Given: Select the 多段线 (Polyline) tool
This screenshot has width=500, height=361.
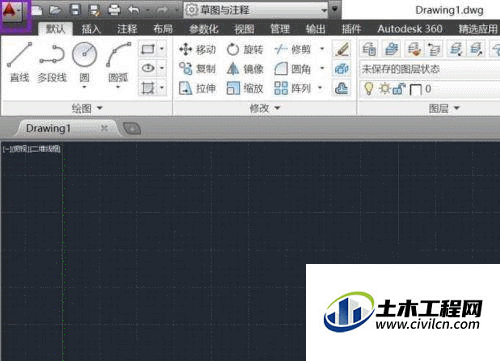Looking at the screenshot, I should [52, 62].
